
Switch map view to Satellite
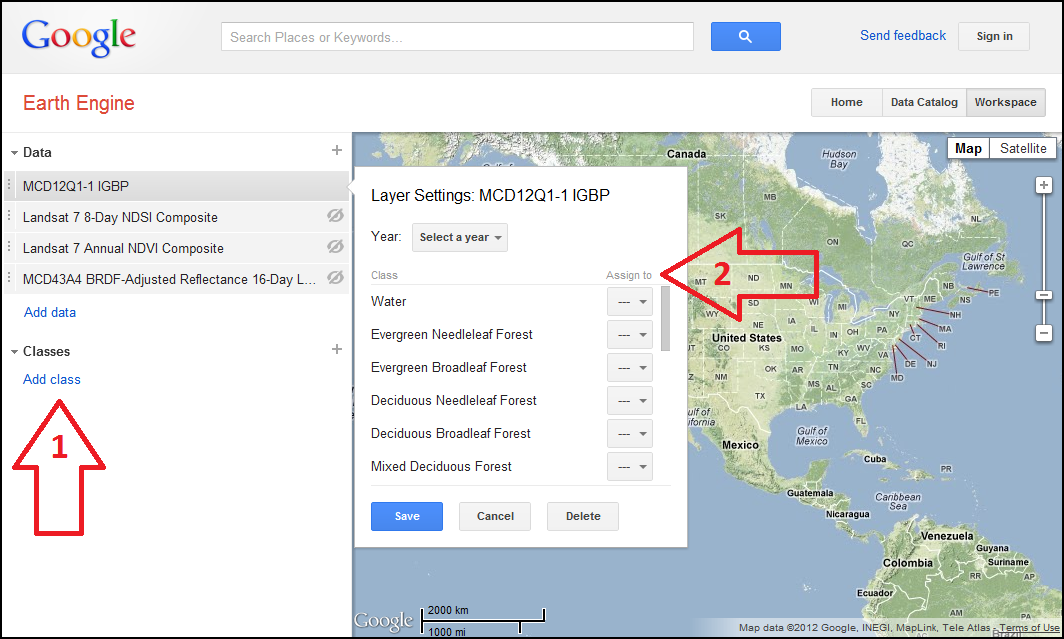[x=1023, y=149]
